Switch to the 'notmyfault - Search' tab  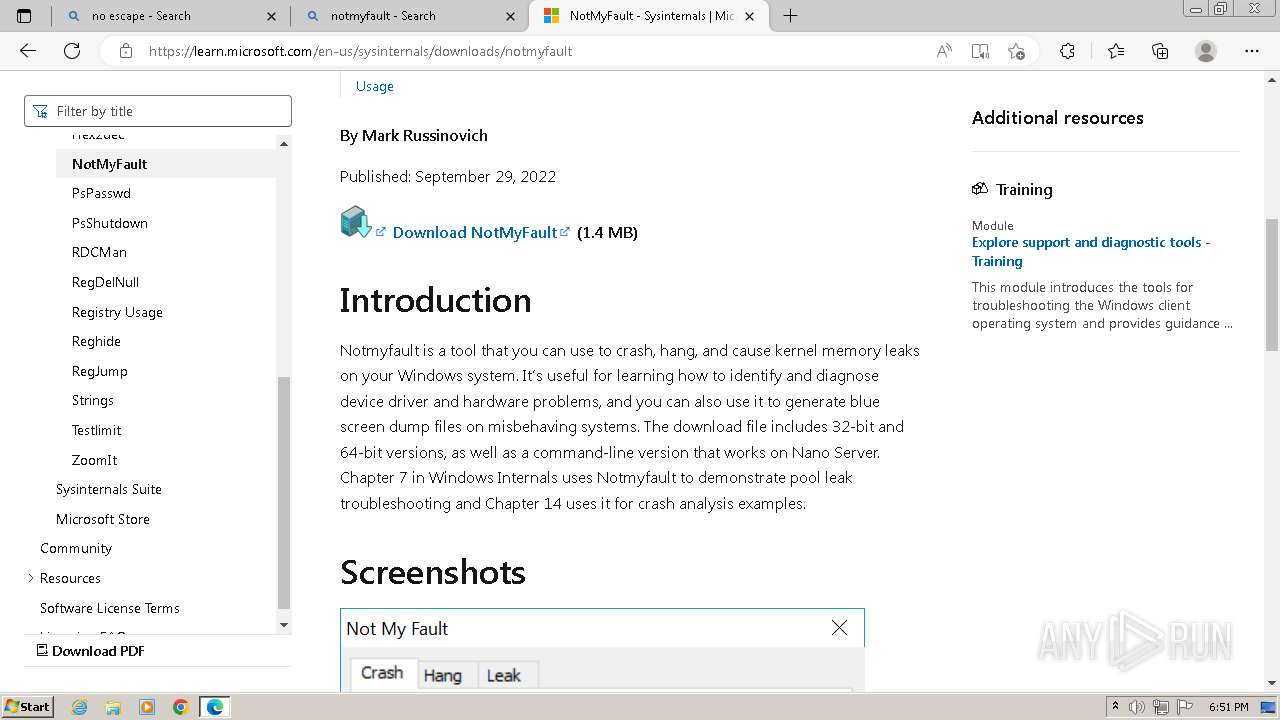point(408,16)
